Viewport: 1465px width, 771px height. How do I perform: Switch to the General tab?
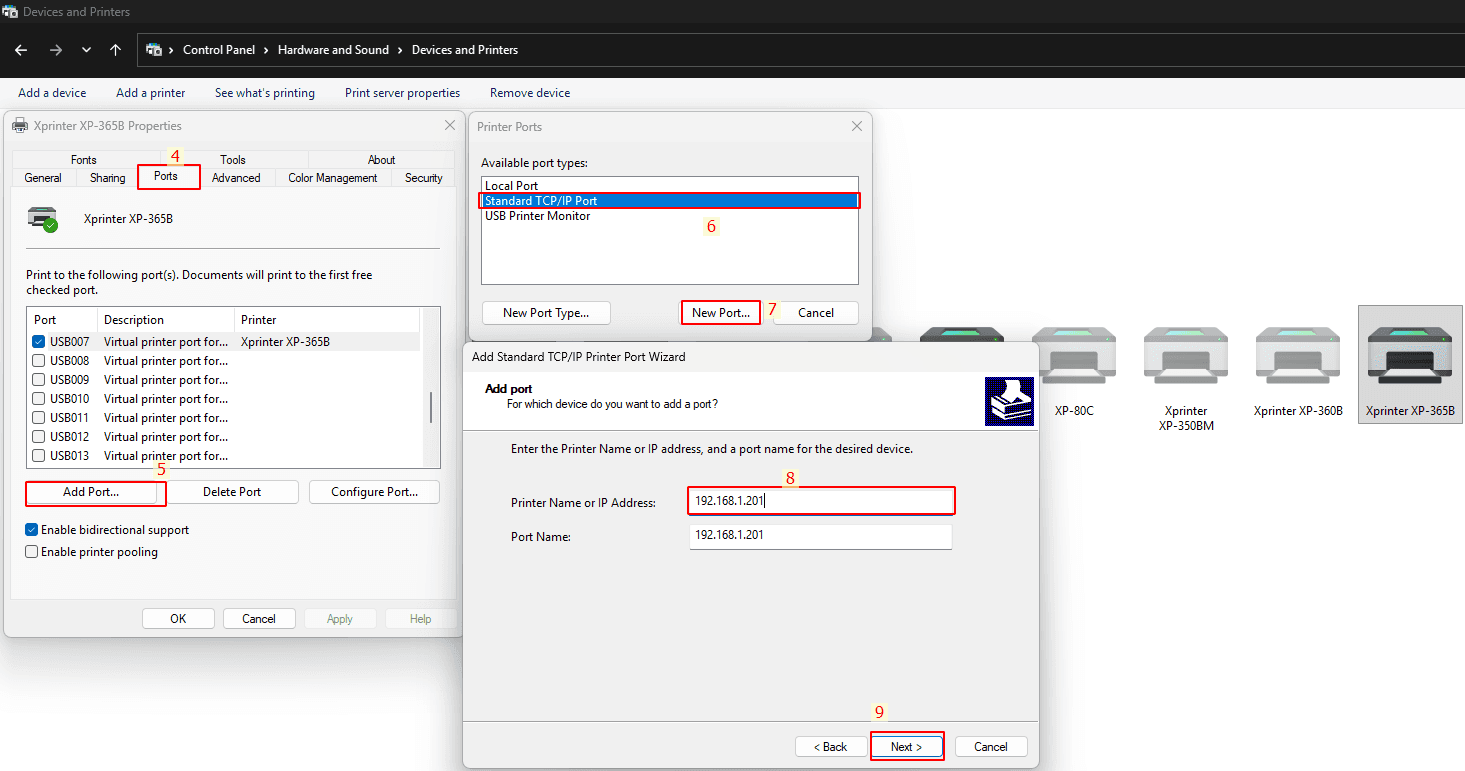click(43, 178)
